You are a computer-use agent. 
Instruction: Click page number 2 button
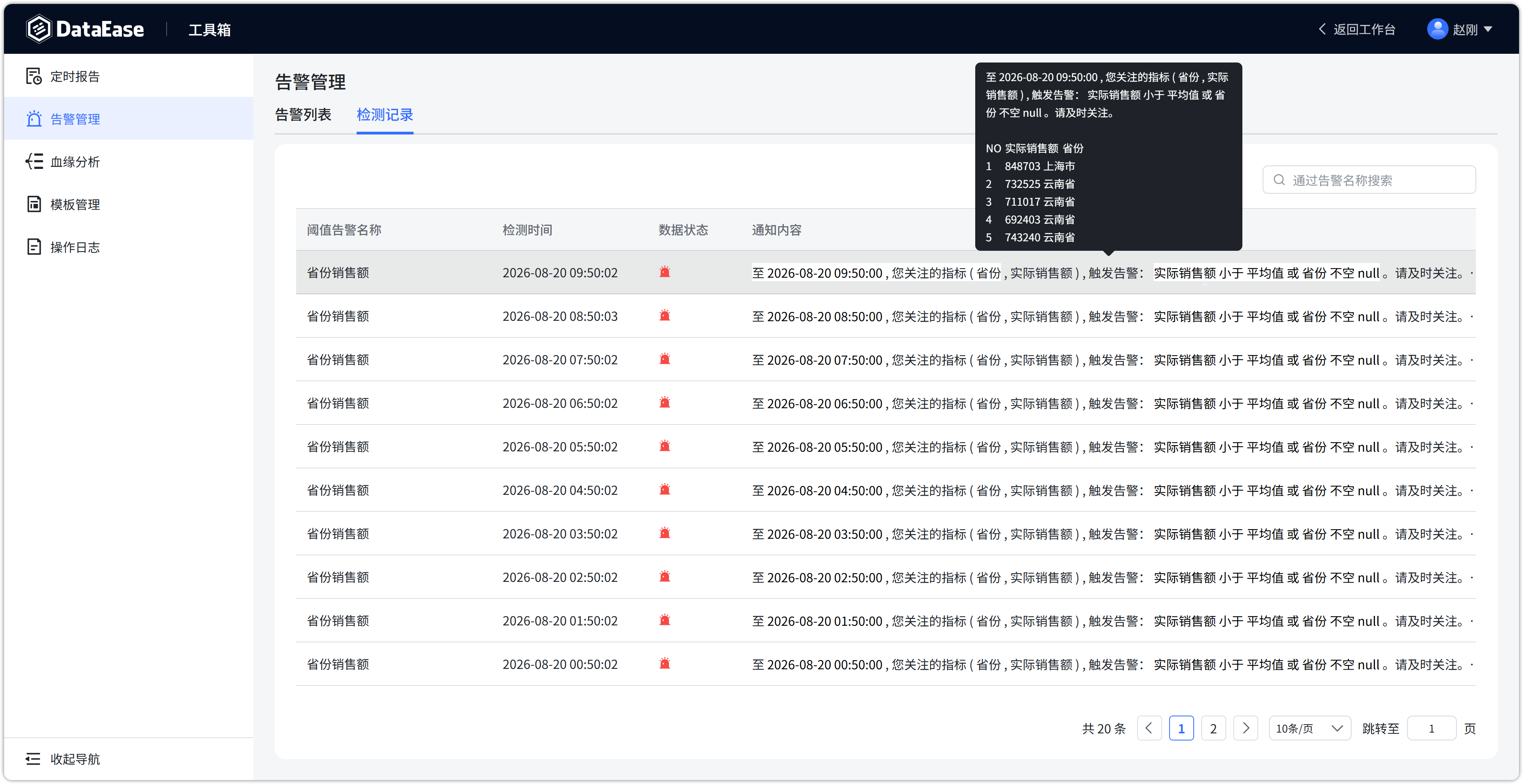pos(1213,728)
